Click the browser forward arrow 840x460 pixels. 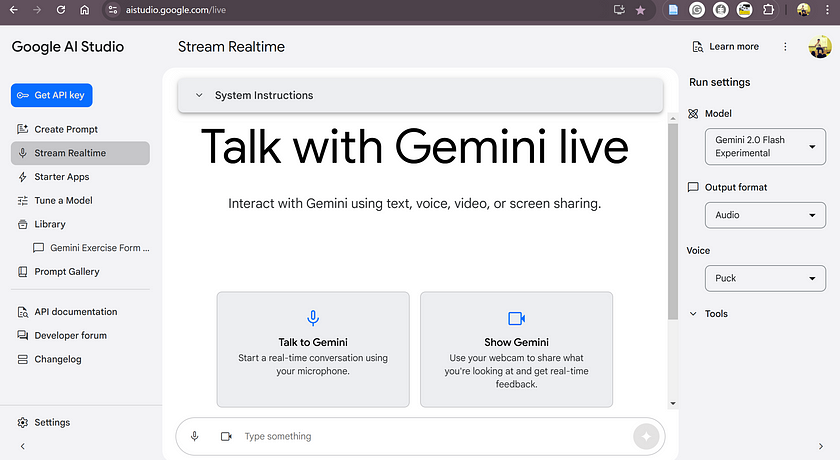37,10
